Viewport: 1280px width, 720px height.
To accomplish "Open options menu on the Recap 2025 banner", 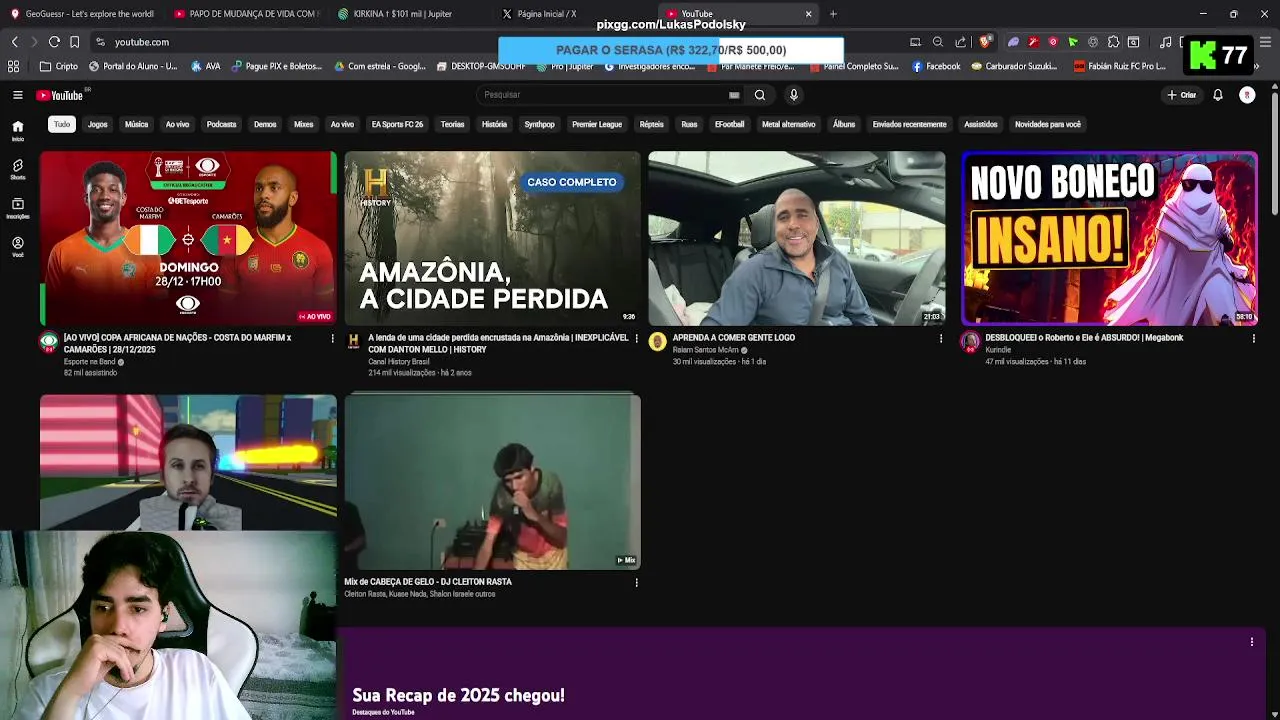I will pos(1251,642).
